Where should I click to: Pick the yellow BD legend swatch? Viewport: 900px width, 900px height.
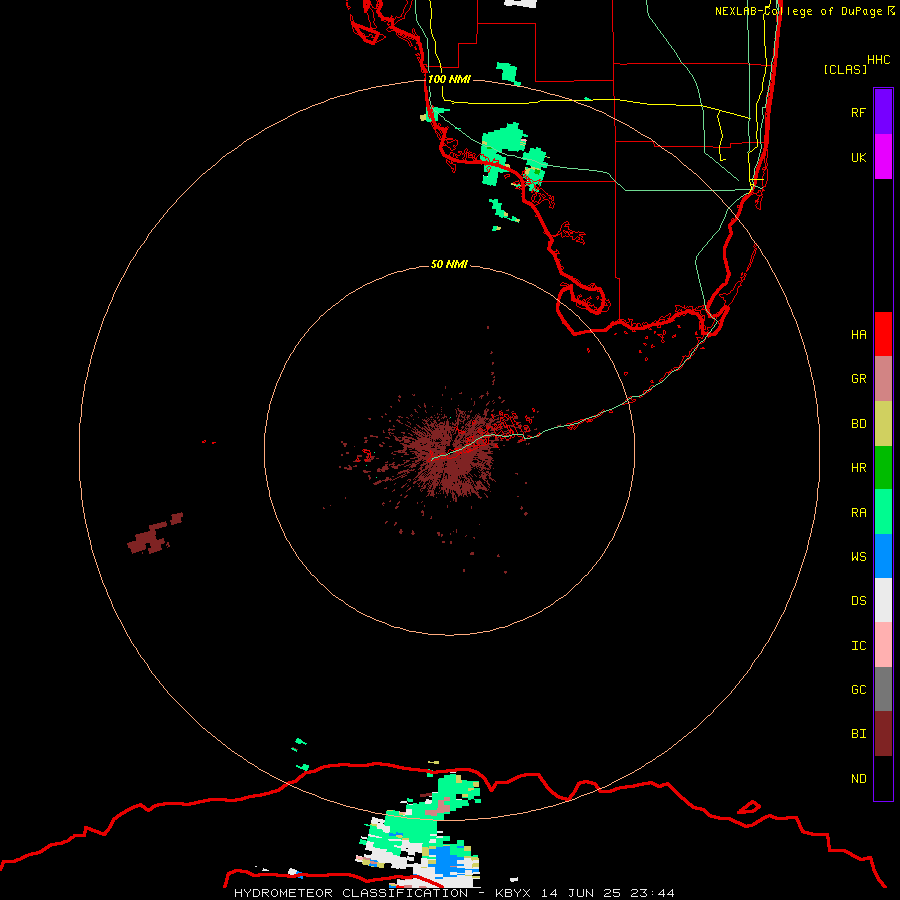(883, 424)
